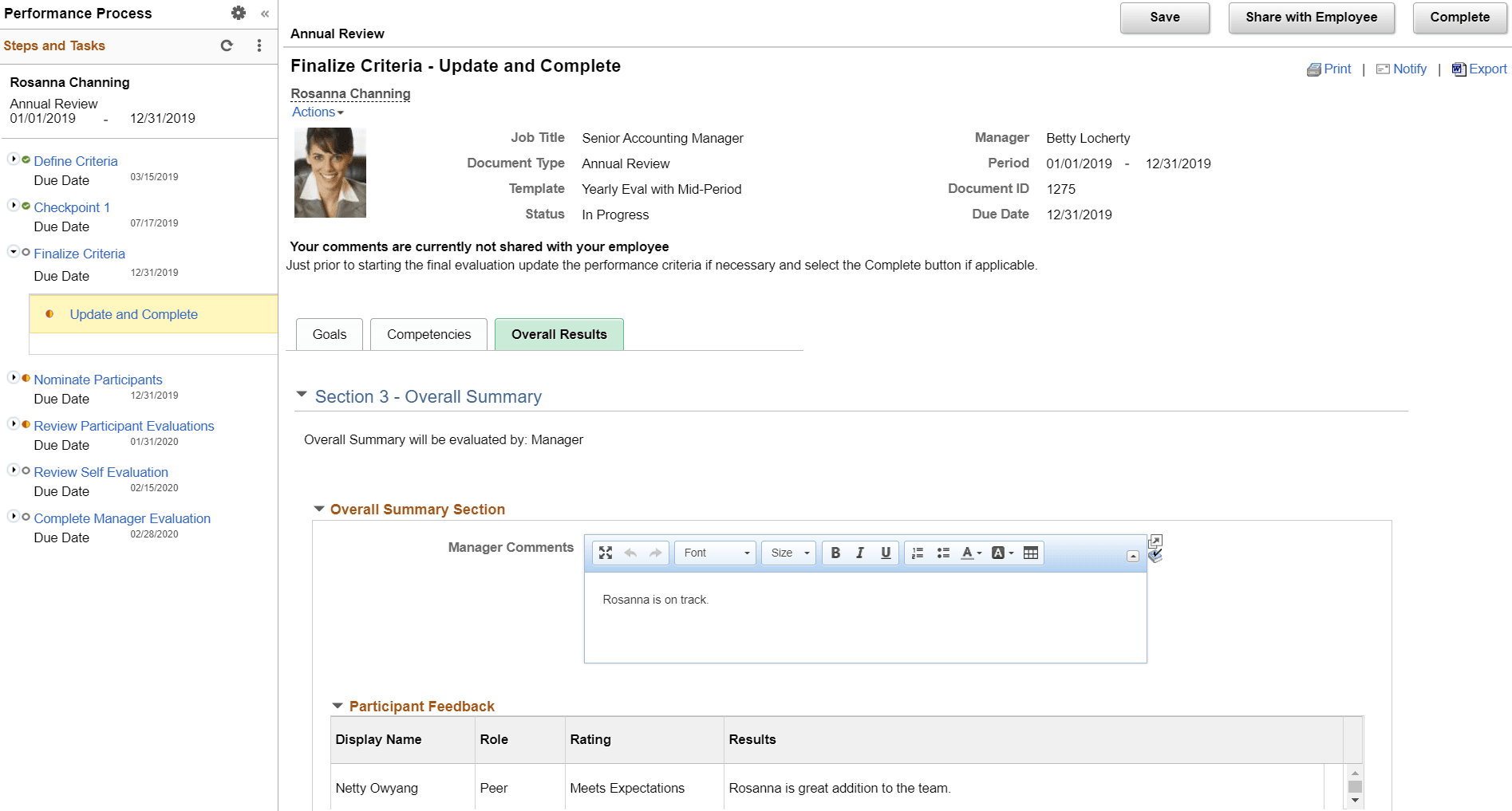Insert a table in Manager Comments
1512x811 pixels.
pos(1030,553)
